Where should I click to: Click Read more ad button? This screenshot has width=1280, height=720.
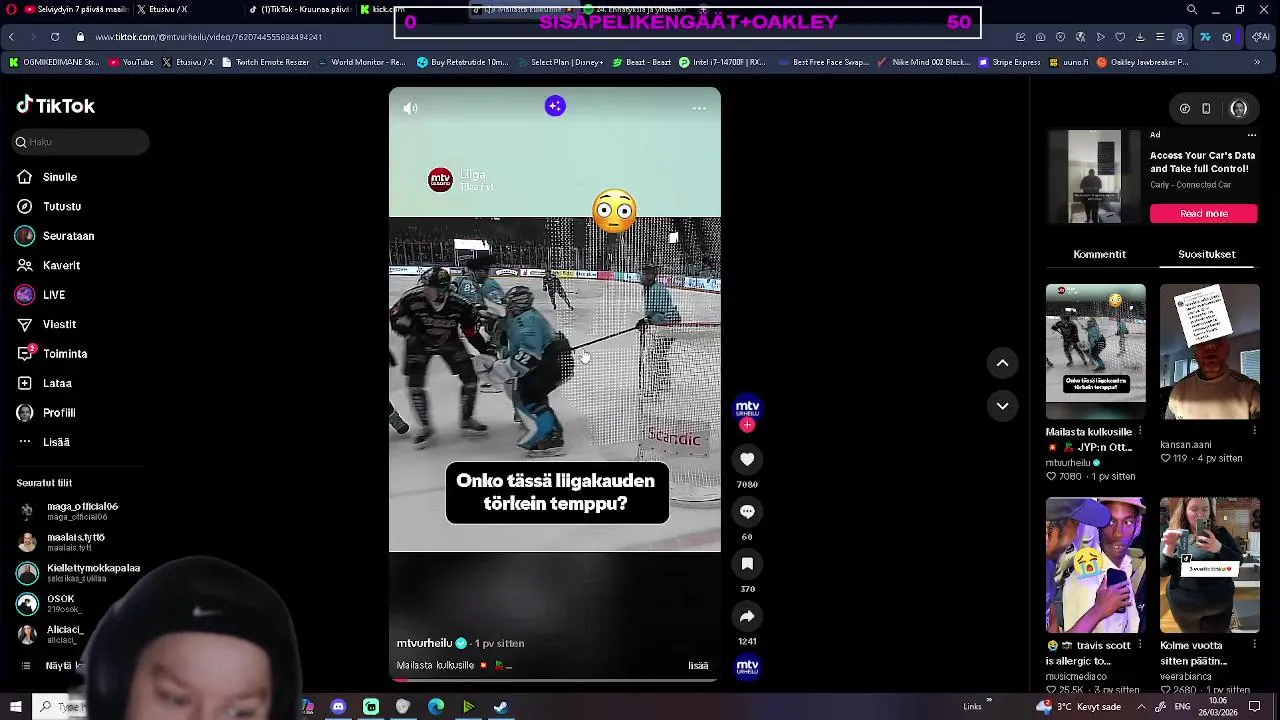pyautogui.click(x=1203, y=214)
